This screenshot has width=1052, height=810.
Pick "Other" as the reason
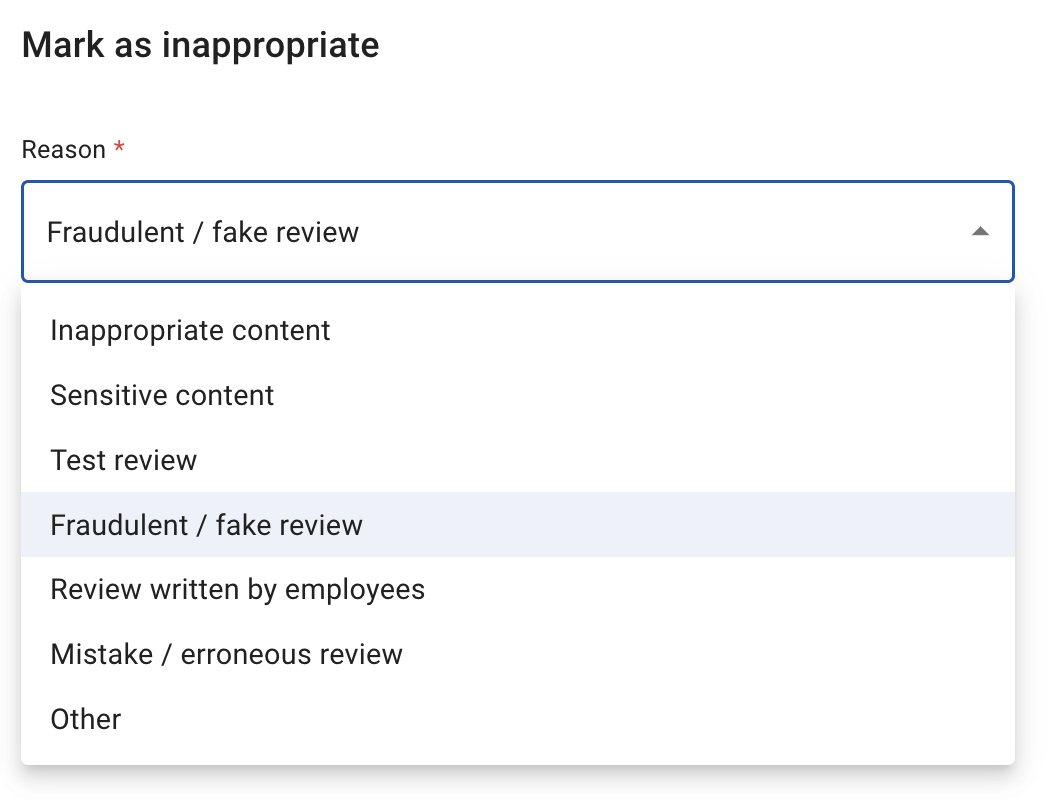[517, 719]
